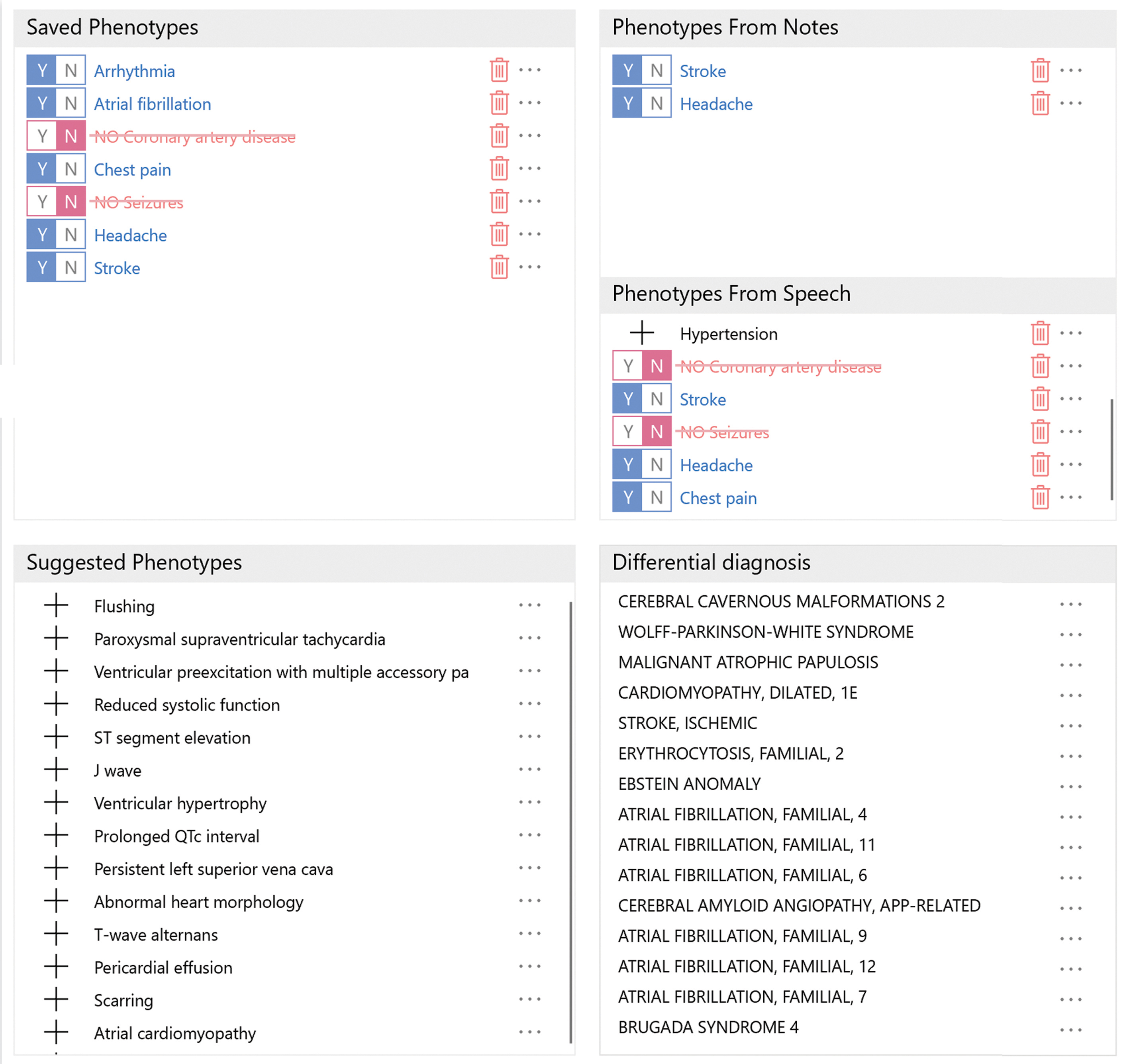
Task: Select Brugada Syndrome 4 diagnosis
Action: pyautogui.click(x=708, y=1027)
